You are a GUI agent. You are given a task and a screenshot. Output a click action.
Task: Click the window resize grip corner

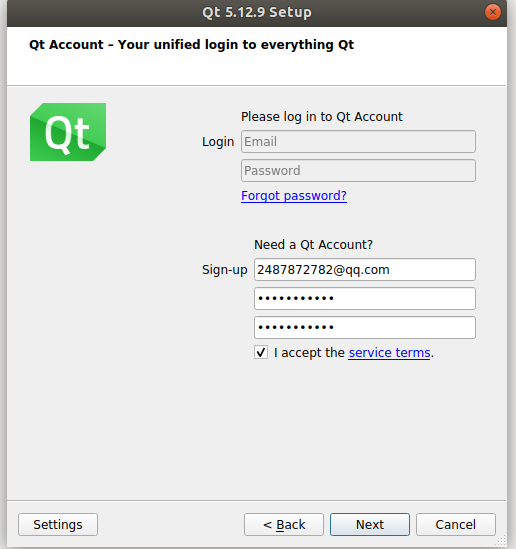tap(501, 541)
